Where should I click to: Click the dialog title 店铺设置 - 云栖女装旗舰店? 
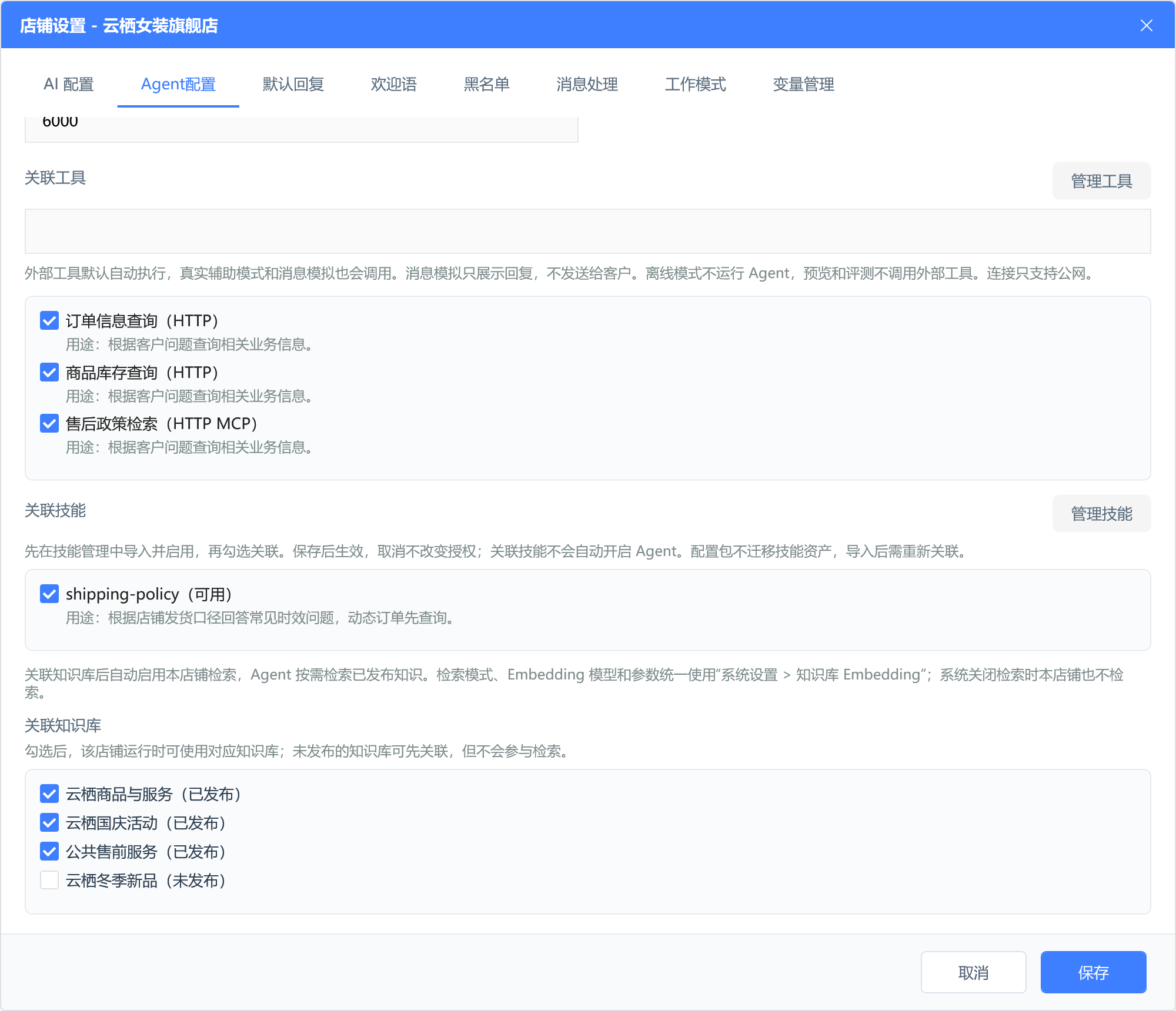(x=119, y=25)
